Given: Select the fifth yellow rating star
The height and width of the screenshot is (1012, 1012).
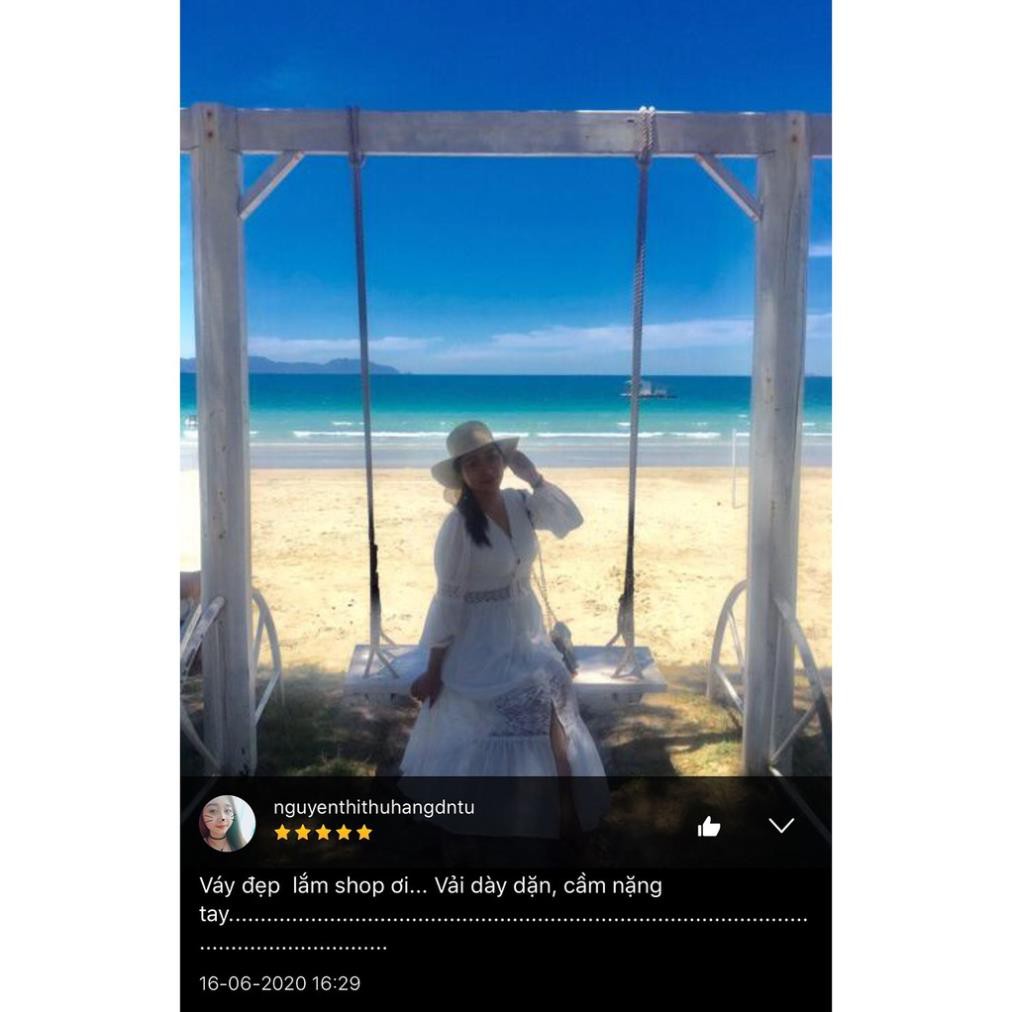Looking at the screenshot, I should tap(365, 832).
